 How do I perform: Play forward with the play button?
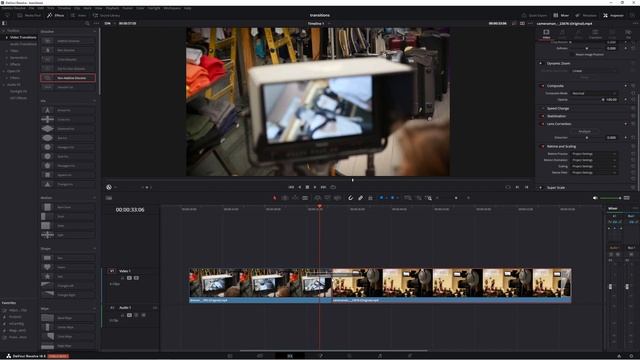[315, 187]
